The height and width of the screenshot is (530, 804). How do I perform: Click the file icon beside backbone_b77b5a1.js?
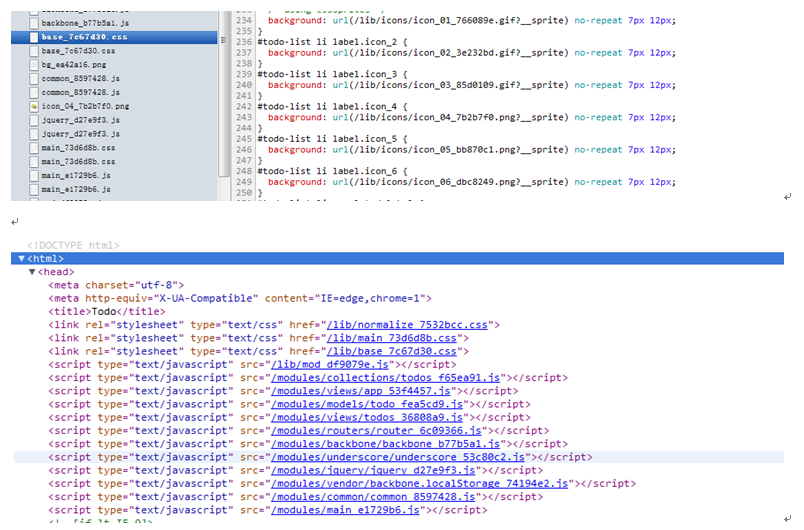coord(34,23)
